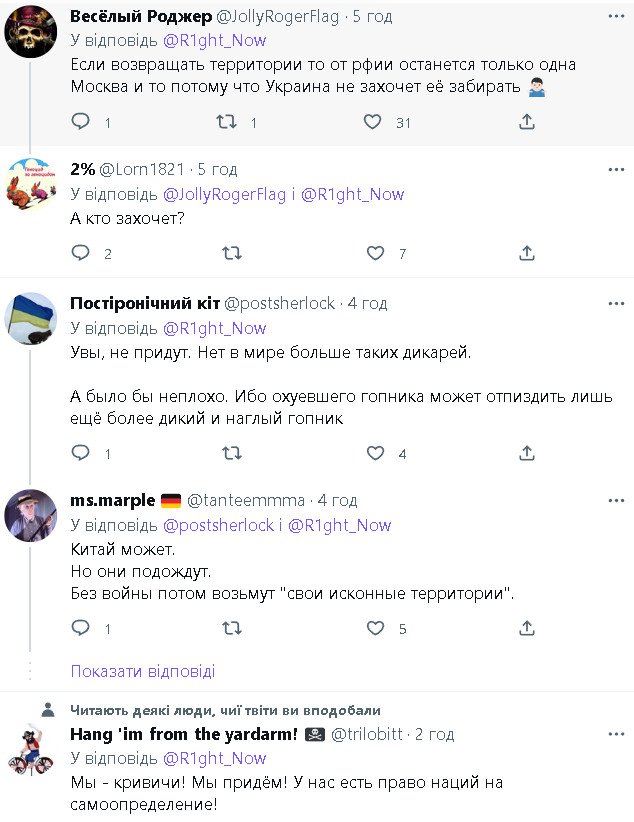Open @postsherlock mention in ms.marple's reply
This screenshot has height=822, width=634.
(218, 525)
